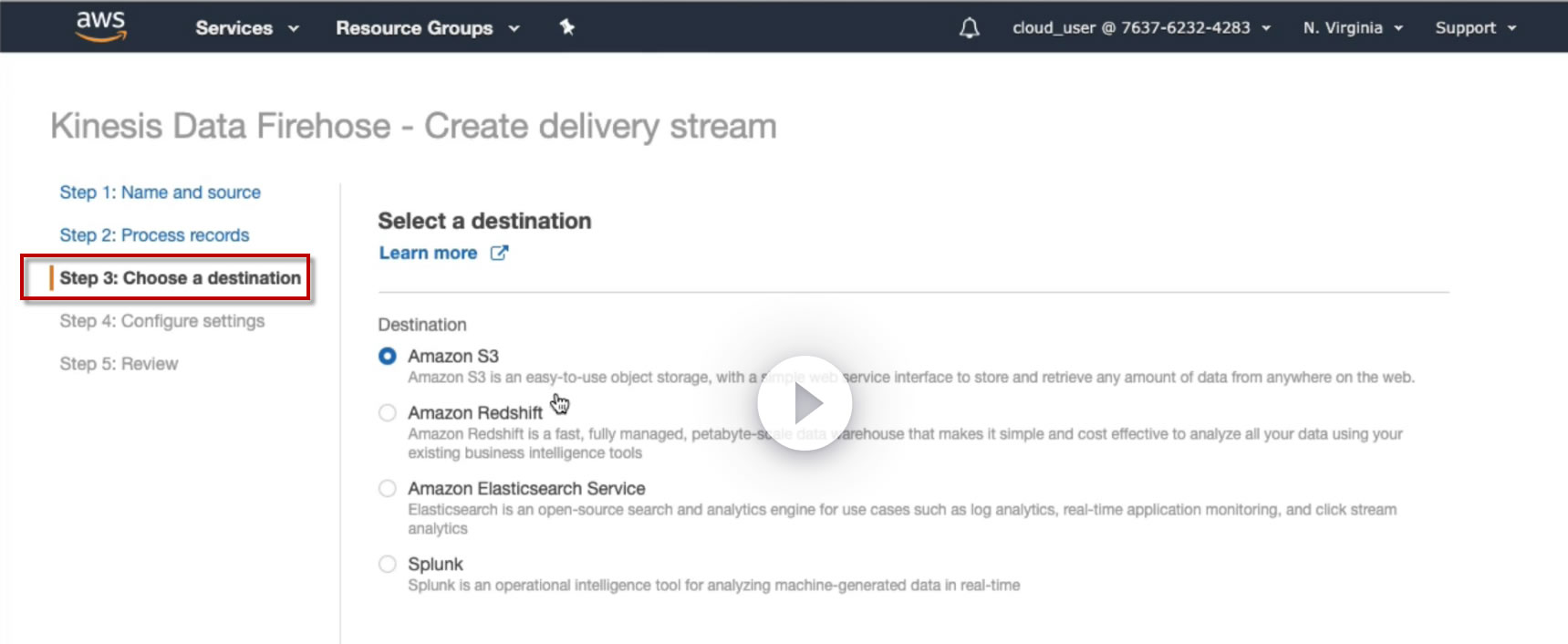
Task: Open the Resource Groups menu
Action: pos(428,28)
